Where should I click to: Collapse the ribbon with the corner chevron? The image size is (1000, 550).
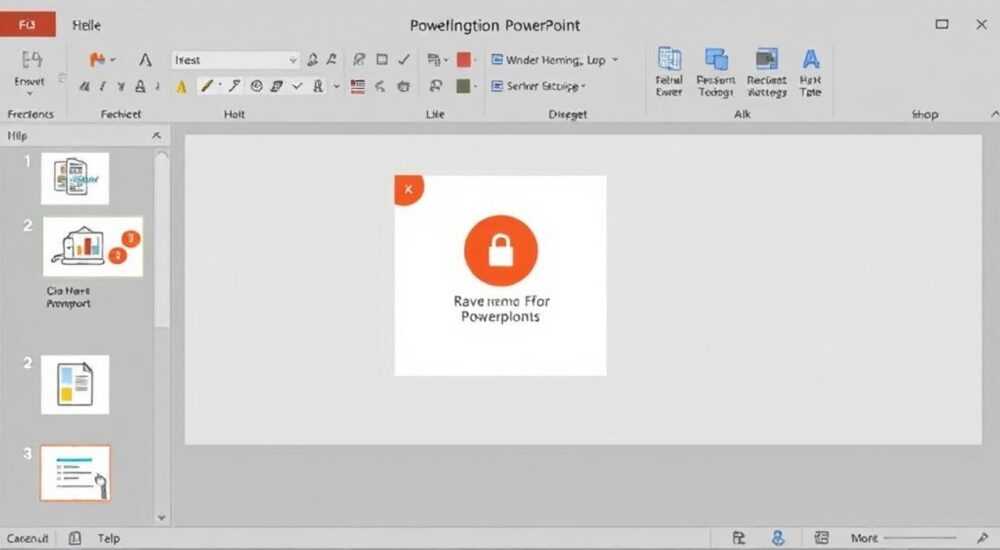point(994,114)
